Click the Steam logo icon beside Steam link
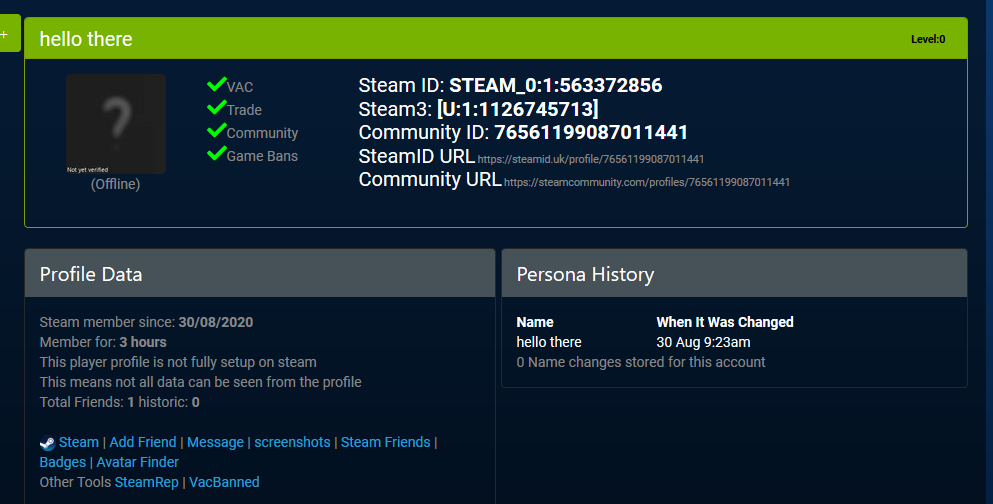This screenshot has height=504, width=993. 47,443
